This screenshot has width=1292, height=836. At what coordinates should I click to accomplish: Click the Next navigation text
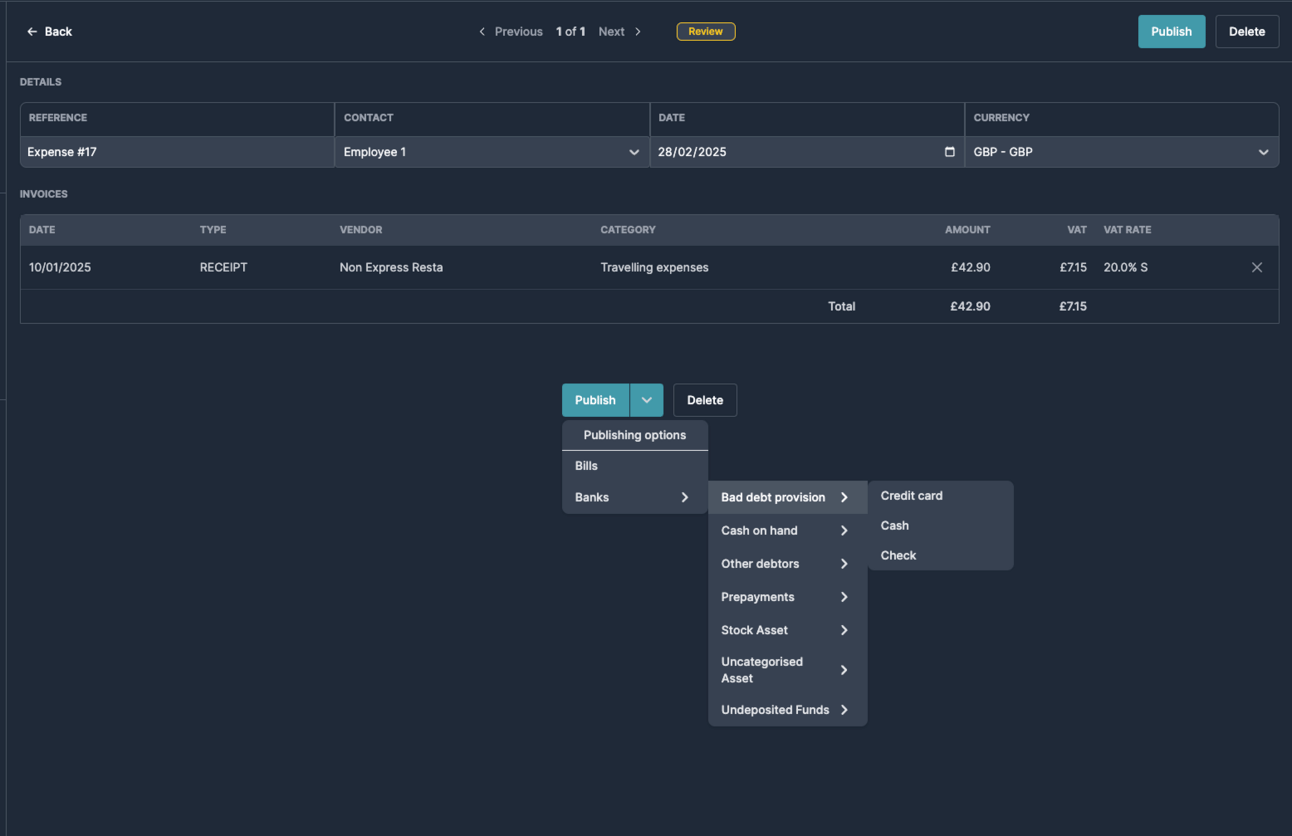click(611, 32)
